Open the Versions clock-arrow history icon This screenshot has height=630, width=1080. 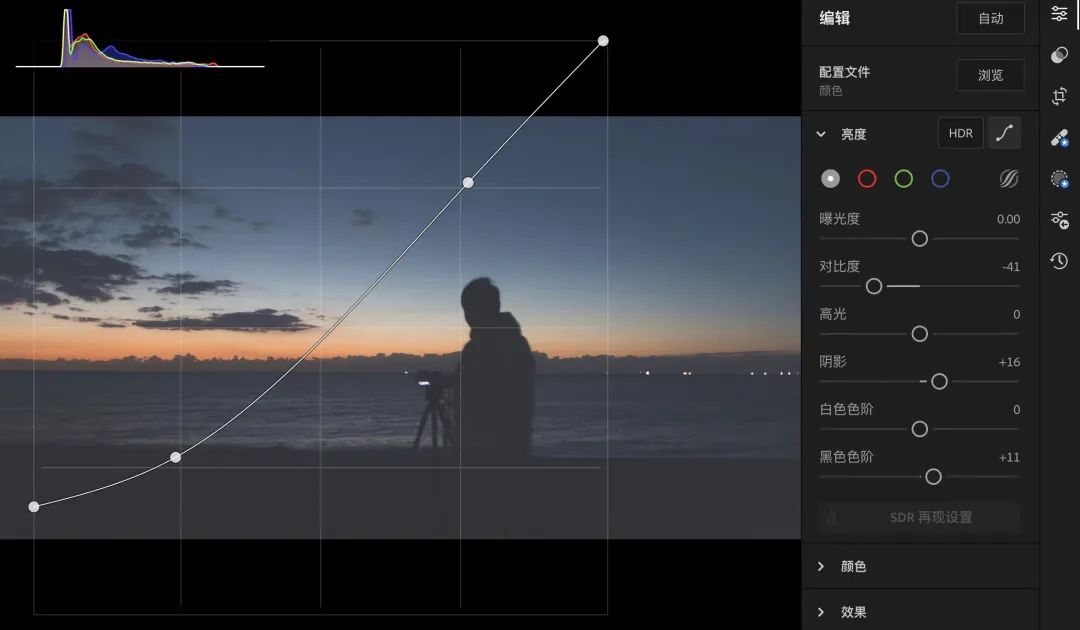tap(1059, 261)
